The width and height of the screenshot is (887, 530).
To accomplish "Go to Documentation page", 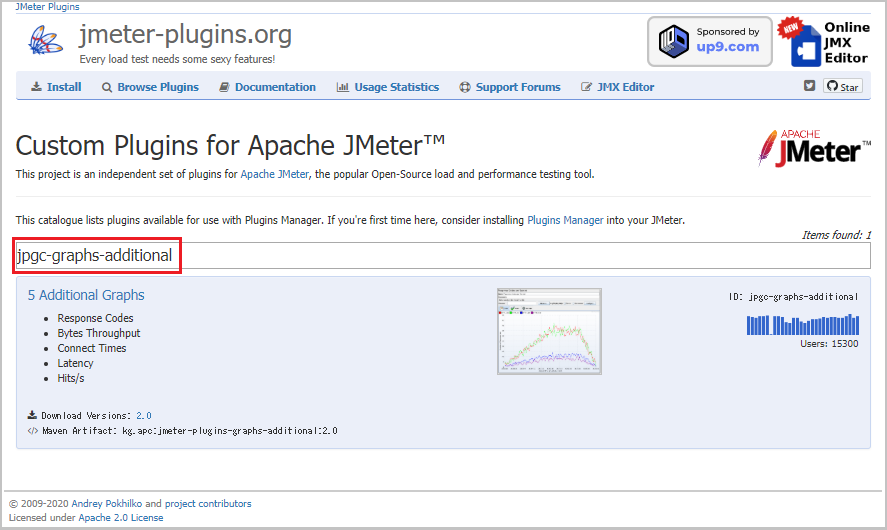I will [x=268, y=87].
